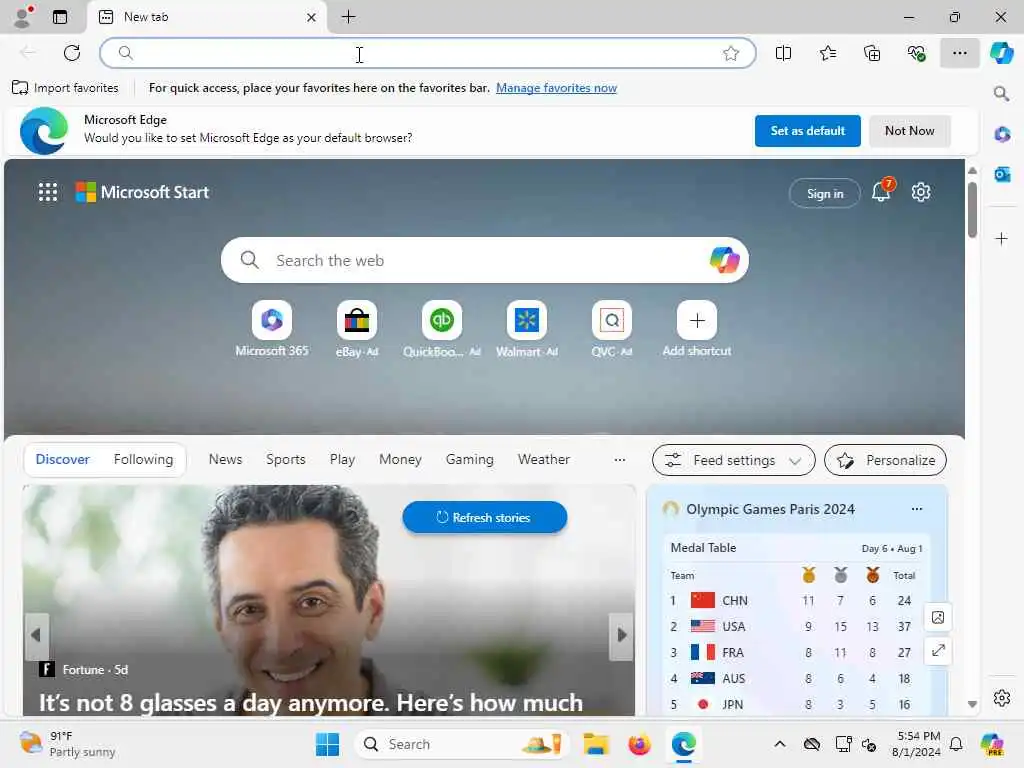
Task: Open the Weather feed tab
Action: click(544, 459)
